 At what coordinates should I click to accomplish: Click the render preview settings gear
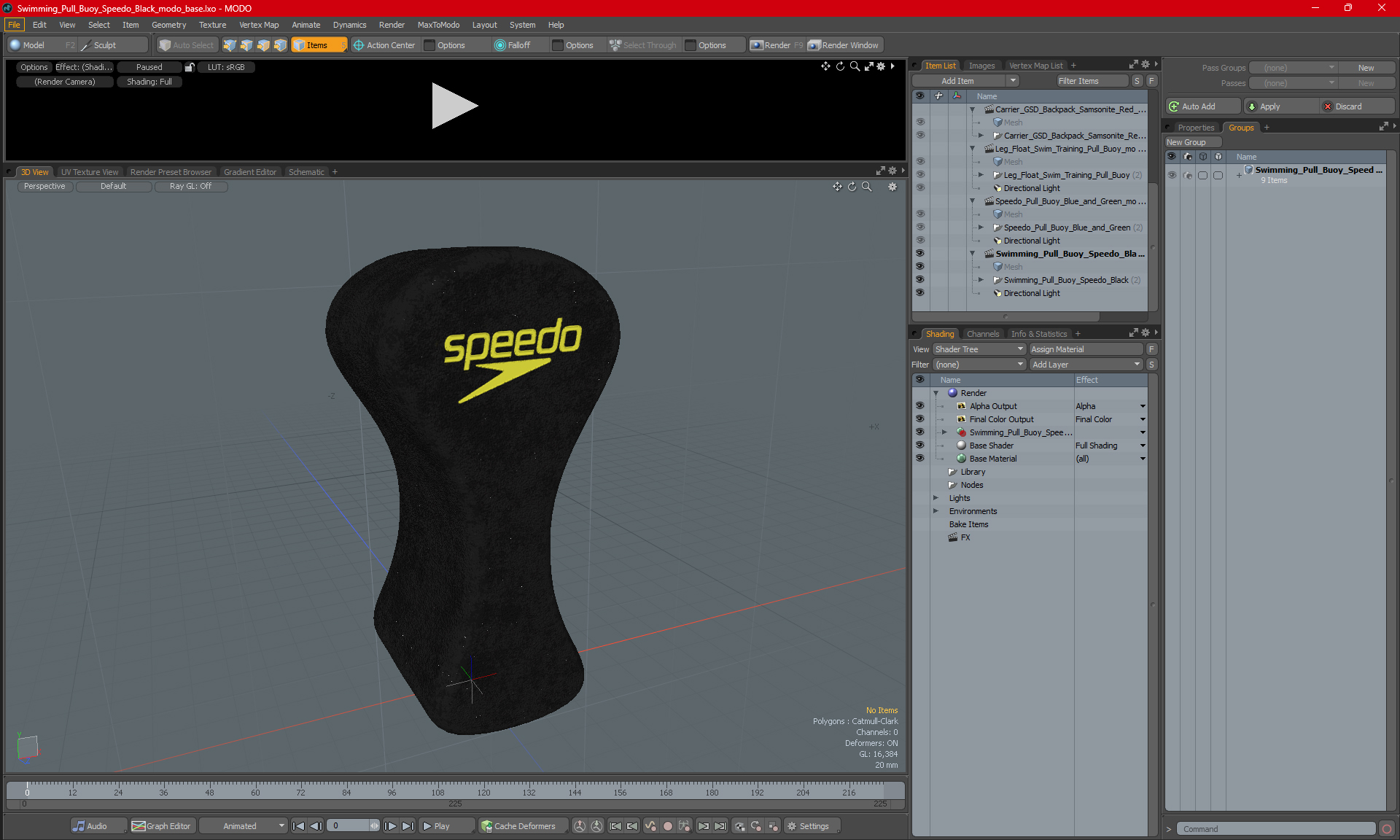[881, 66]
